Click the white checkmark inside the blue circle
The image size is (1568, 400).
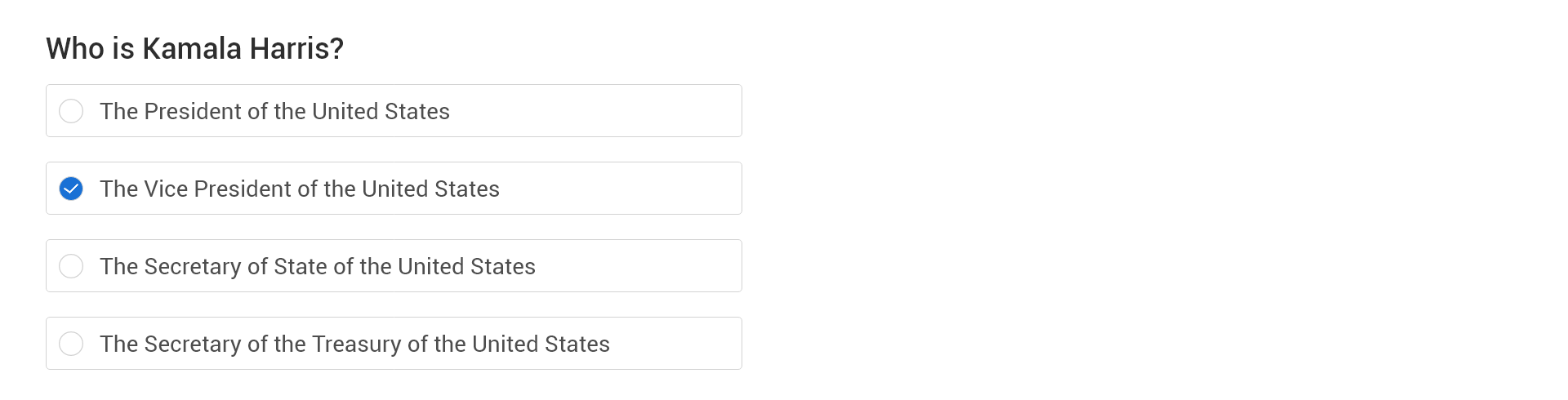pos(72,189)
